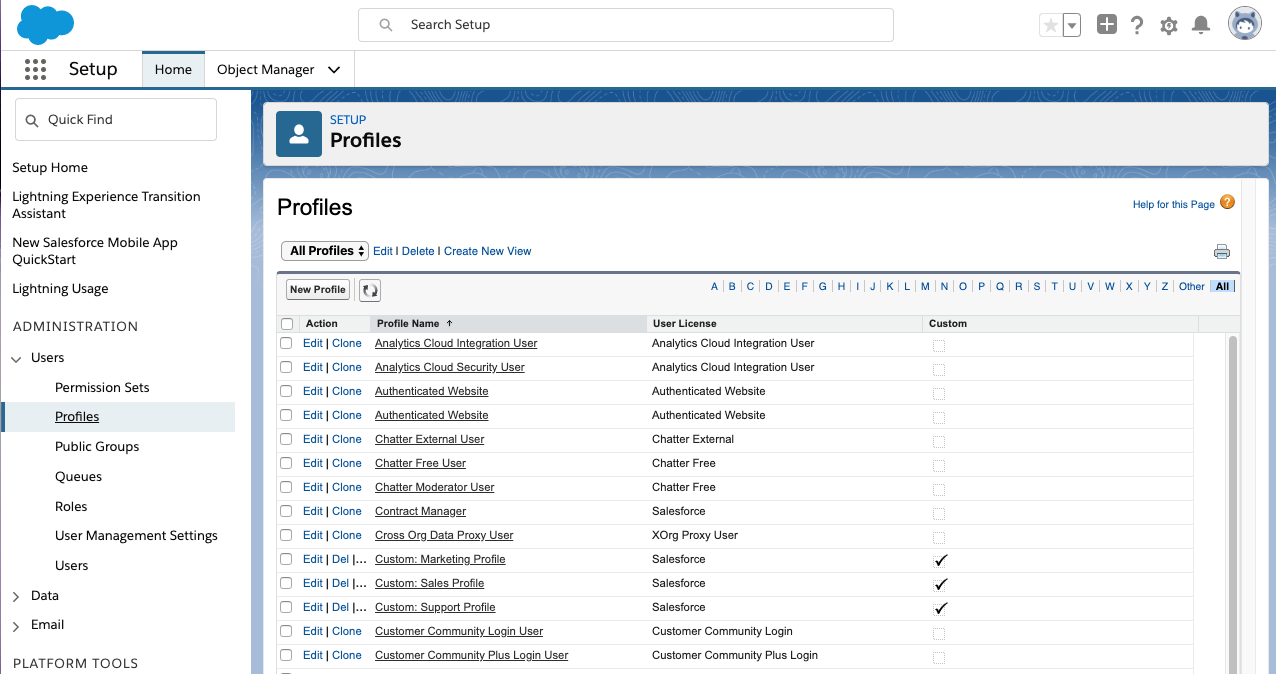Collapse the Users tree section
Image resolution: width=1276 pixels, height=674 pixels.
[17, 358]
